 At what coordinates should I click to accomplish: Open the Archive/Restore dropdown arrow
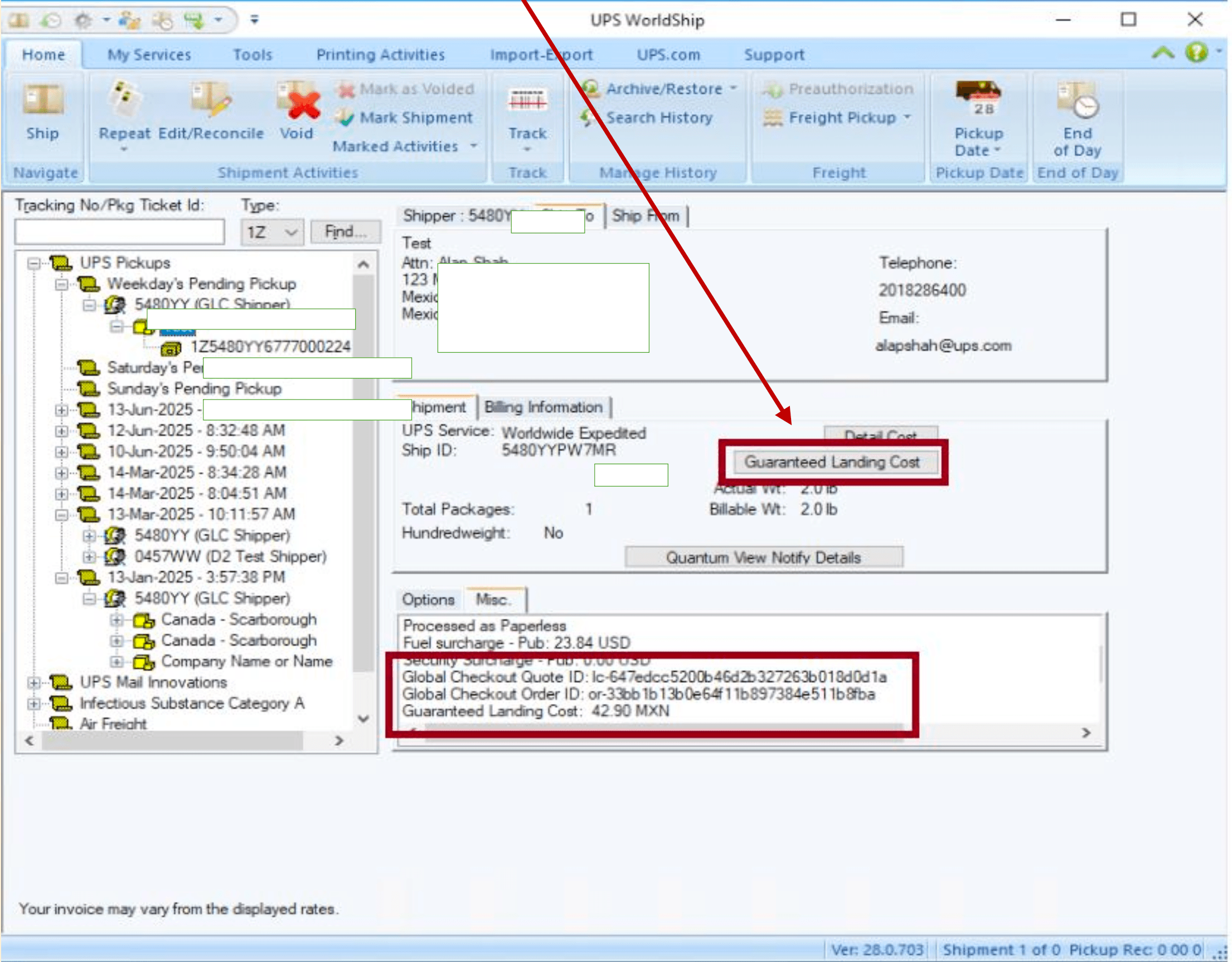(733, 88)
